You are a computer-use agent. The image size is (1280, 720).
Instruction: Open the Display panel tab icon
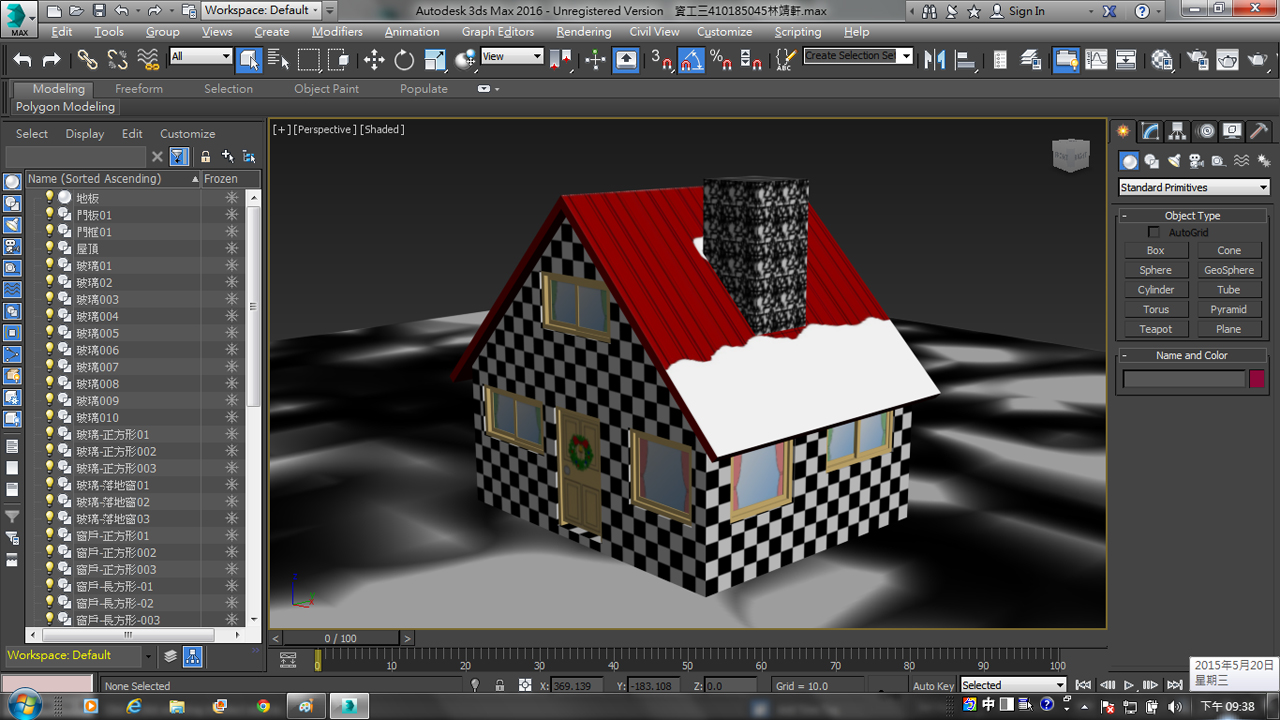pos(1232,131)
